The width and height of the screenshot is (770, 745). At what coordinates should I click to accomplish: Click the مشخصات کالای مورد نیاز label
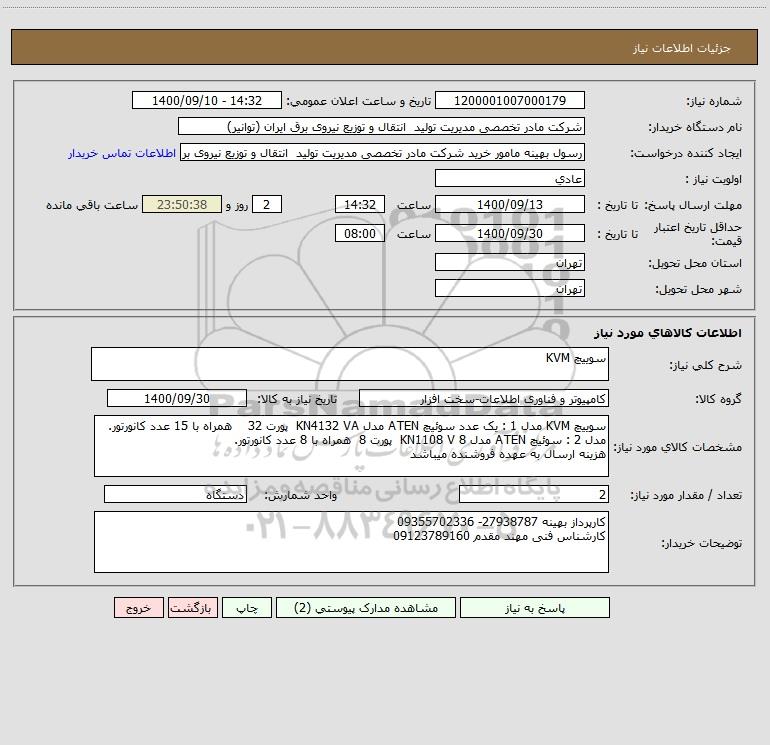tap(678, 447)
